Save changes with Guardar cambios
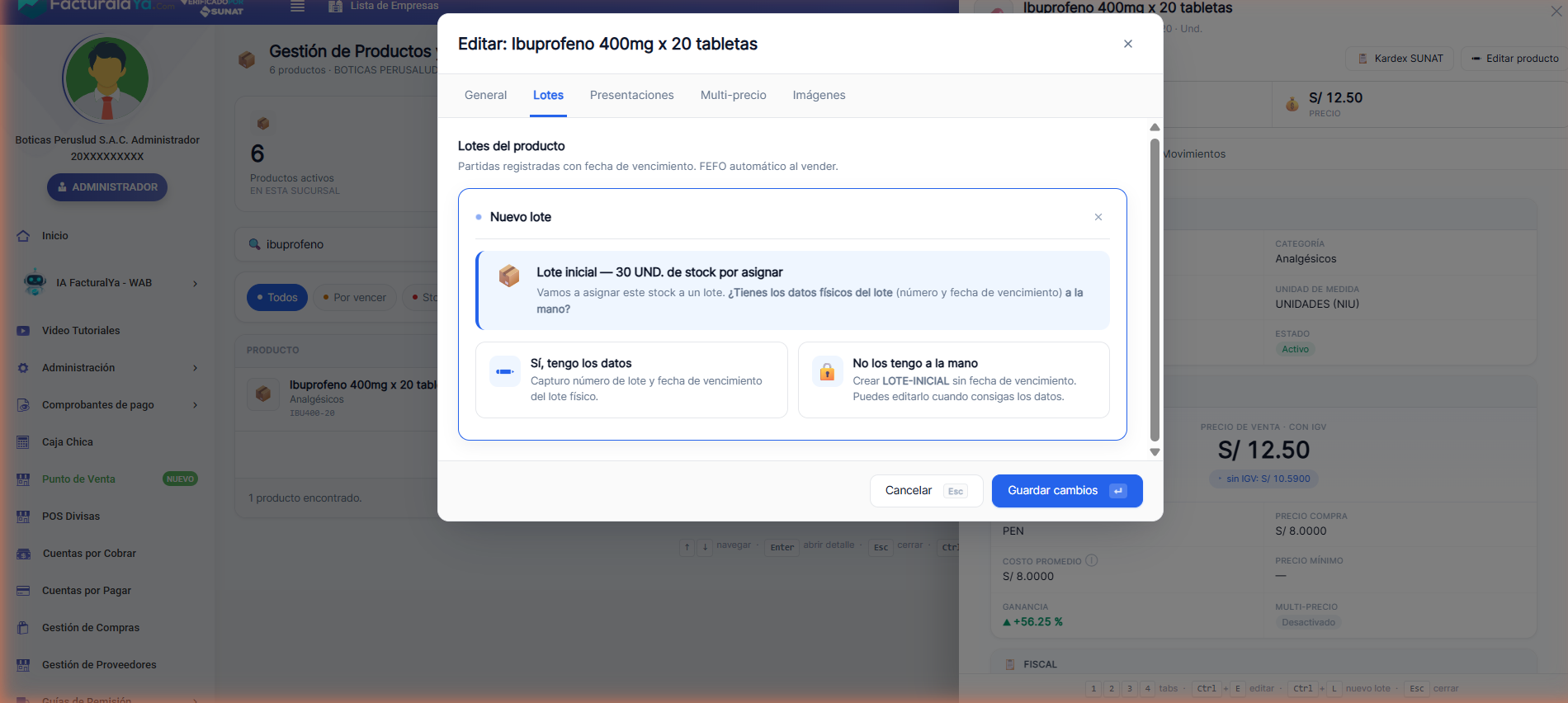Image resolution: width=1568 pixels, height=703 pixels. pyautogui.click(x=1066, y=491)
